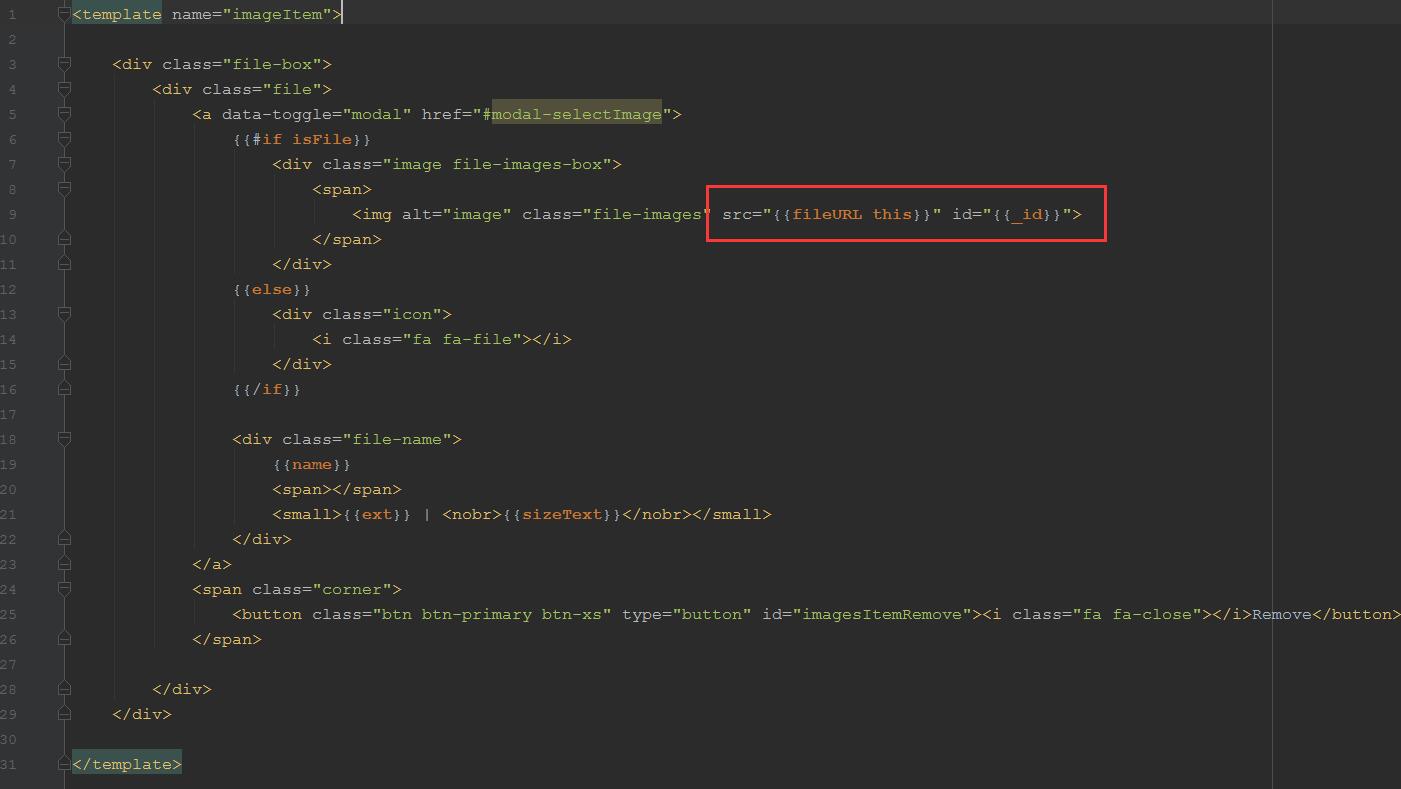1401x789 pixels.
Task: Collapse the corner span fold marker, line 24
Action: pos(64,589)
